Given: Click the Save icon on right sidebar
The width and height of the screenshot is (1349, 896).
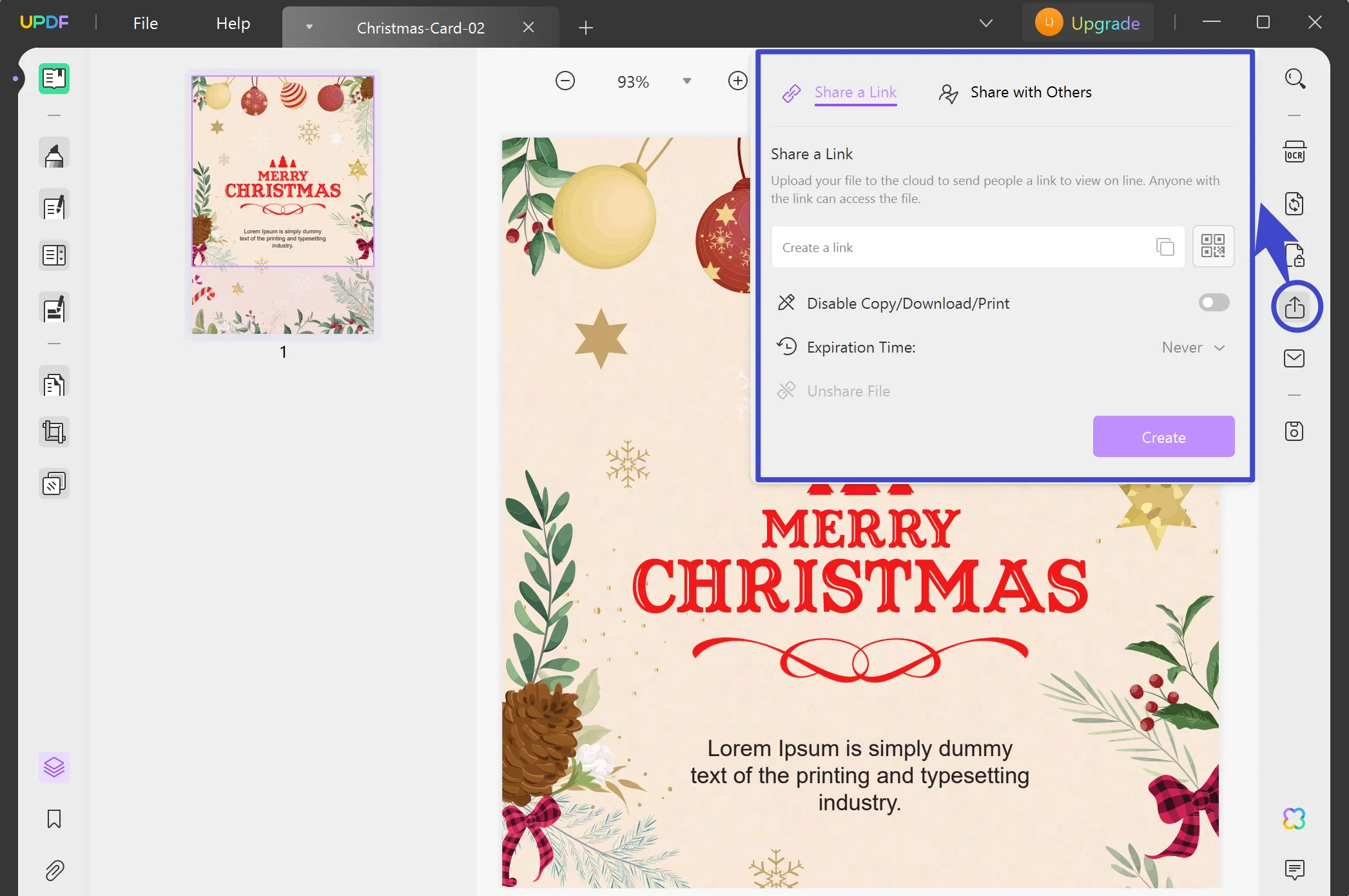Looking at the screenshot, I should tap(1294, 431).
